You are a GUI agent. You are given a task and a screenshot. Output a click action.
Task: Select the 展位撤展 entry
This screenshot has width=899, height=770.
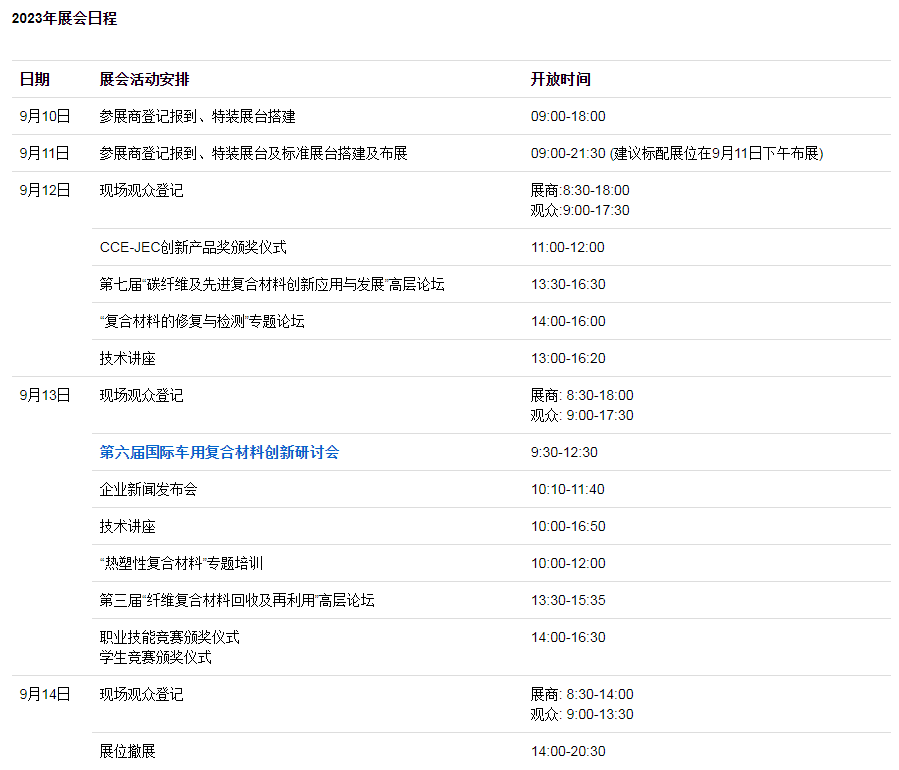127,751
